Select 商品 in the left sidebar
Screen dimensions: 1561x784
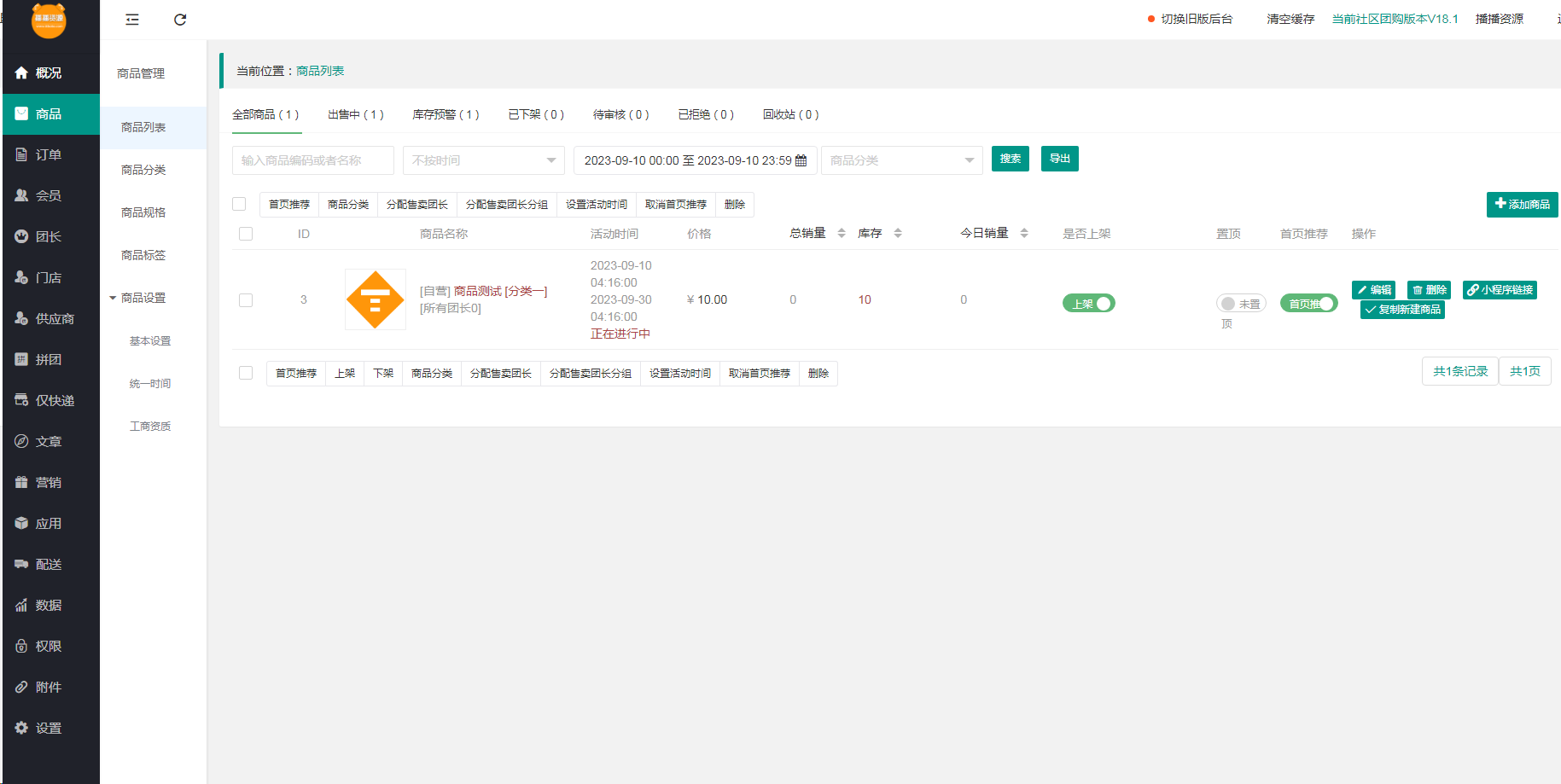50,114
